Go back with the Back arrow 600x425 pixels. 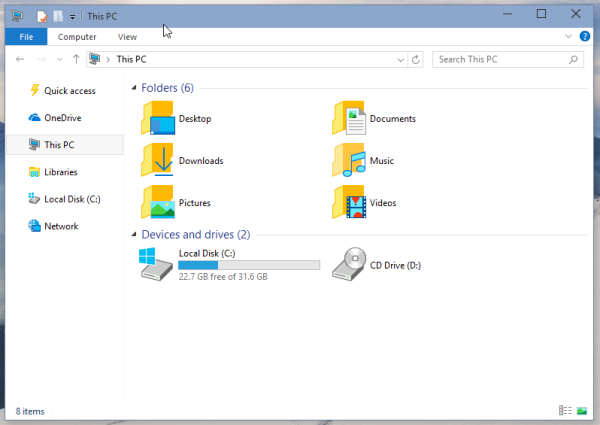point(20,59)
